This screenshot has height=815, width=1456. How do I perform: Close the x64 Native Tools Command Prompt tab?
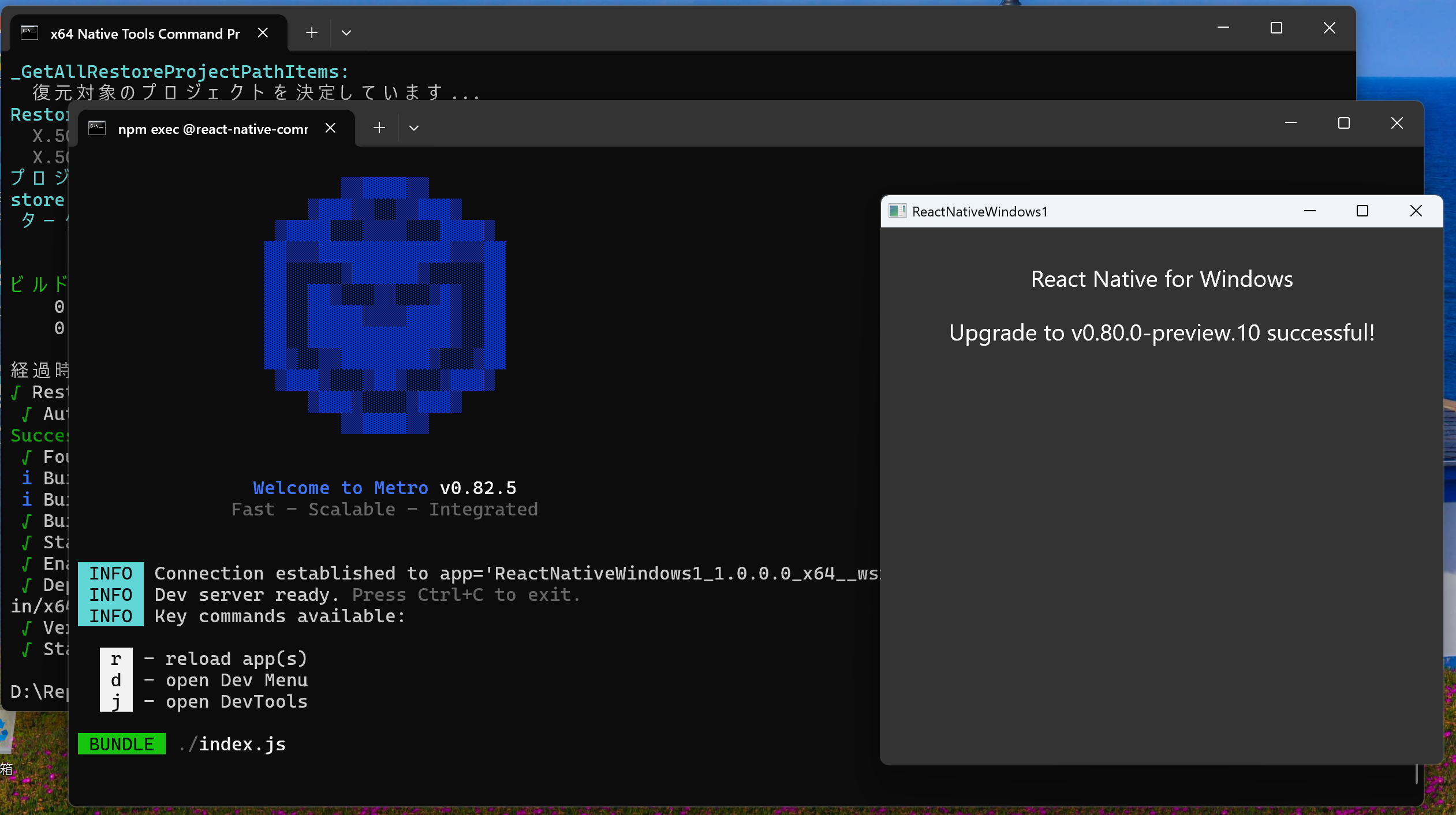click(x=263, y=32)
